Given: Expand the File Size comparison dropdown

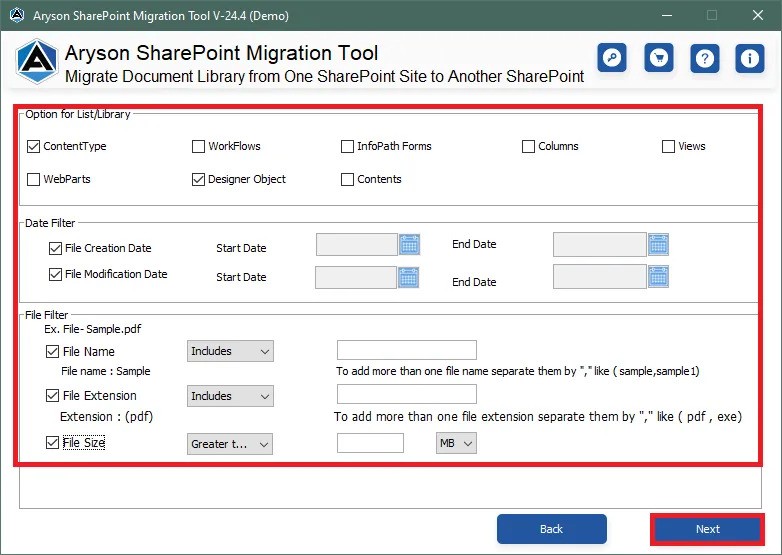Looking at the screenshot, I should pos(230,443).
